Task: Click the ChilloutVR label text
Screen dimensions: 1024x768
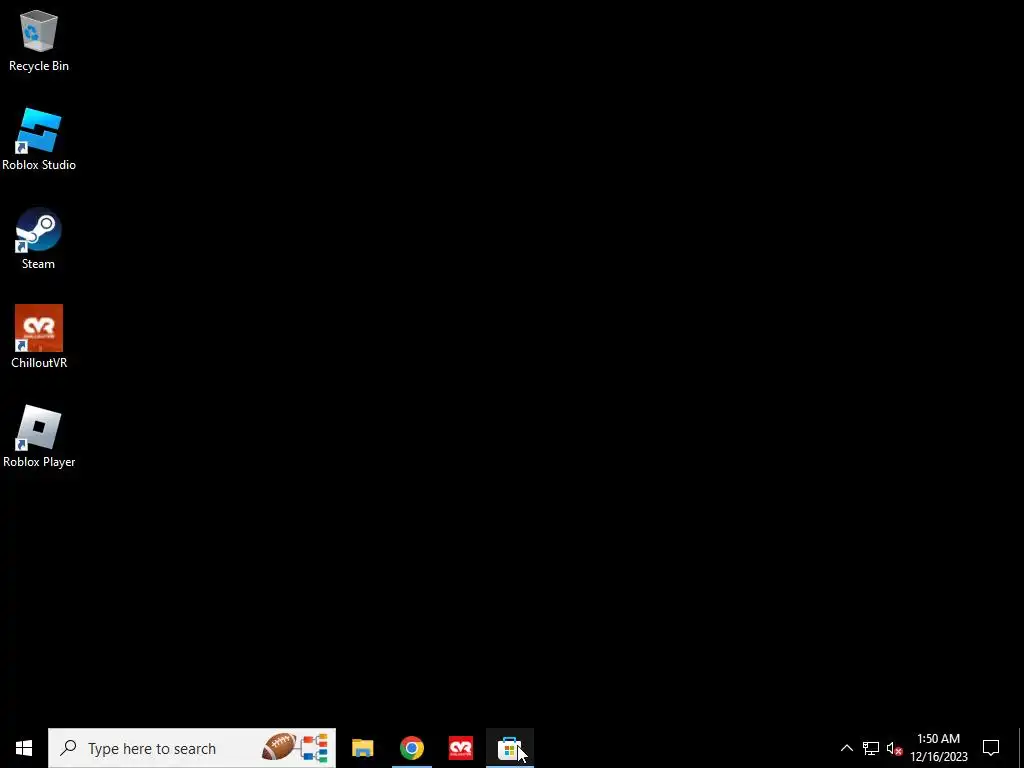Action: [x=39, y=363]
